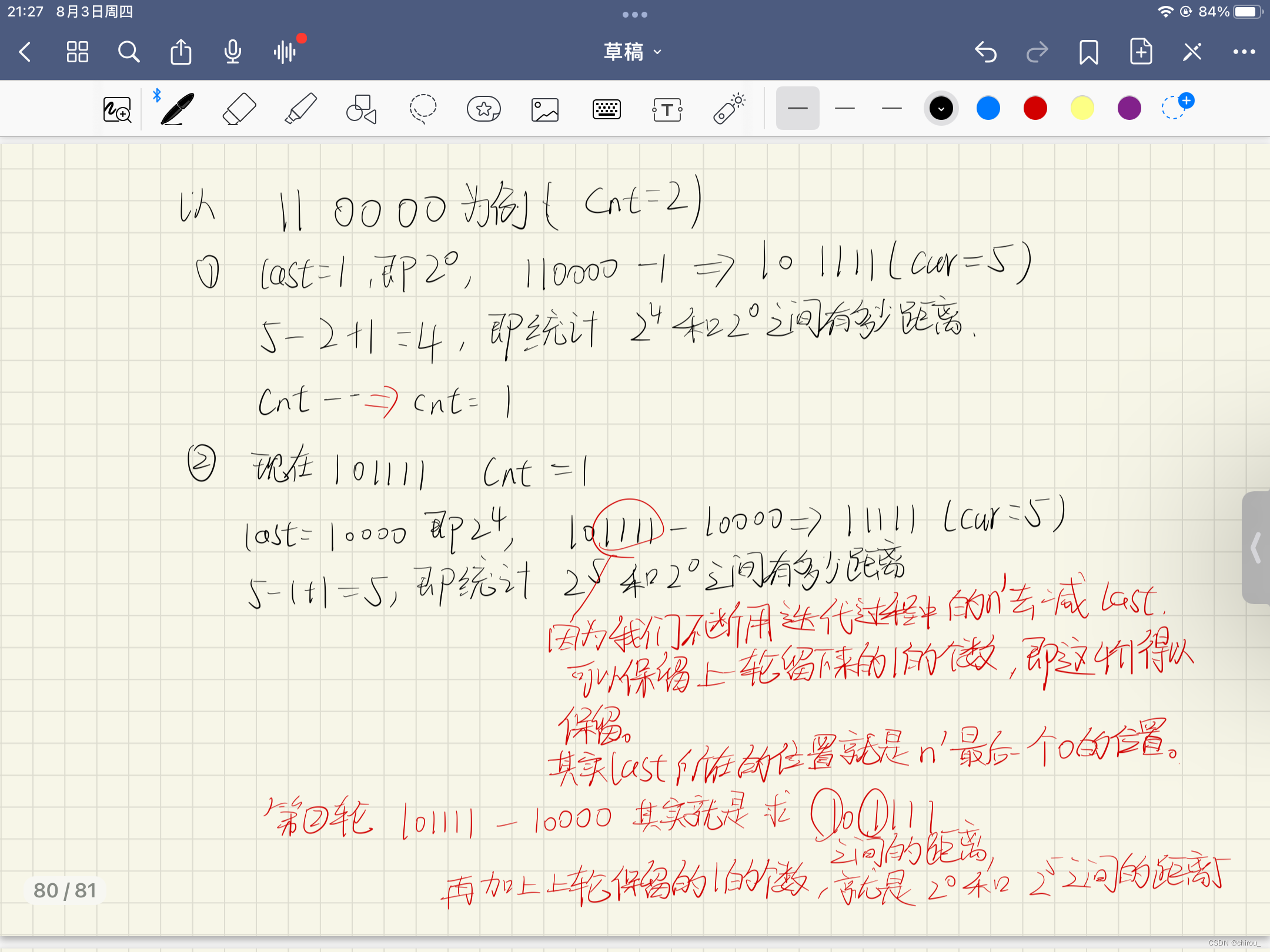1270x952 pixels.
Task: Choose the highlighter tool
Action: pos(300,109)
